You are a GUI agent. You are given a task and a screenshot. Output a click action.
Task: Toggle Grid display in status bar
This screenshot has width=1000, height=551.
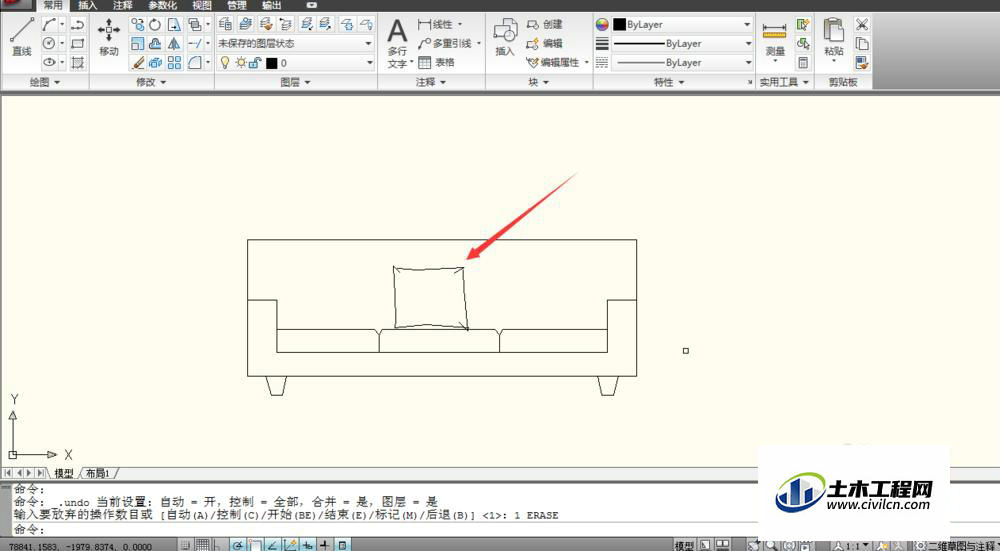tap(202, 545)
